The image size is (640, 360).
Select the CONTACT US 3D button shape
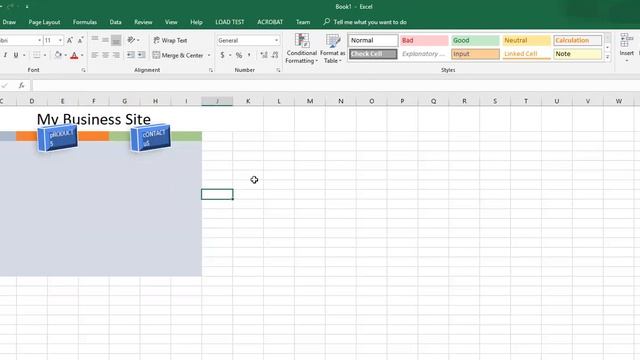coord(151,138)
